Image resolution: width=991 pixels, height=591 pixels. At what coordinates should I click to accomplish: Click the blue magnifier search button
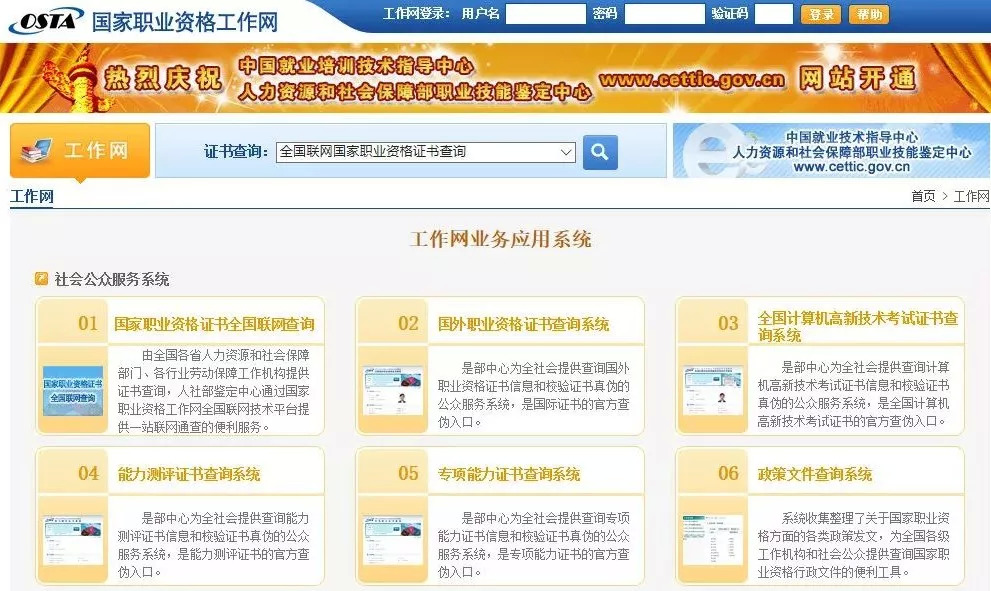pyautogui.click(x=600, y=152)
